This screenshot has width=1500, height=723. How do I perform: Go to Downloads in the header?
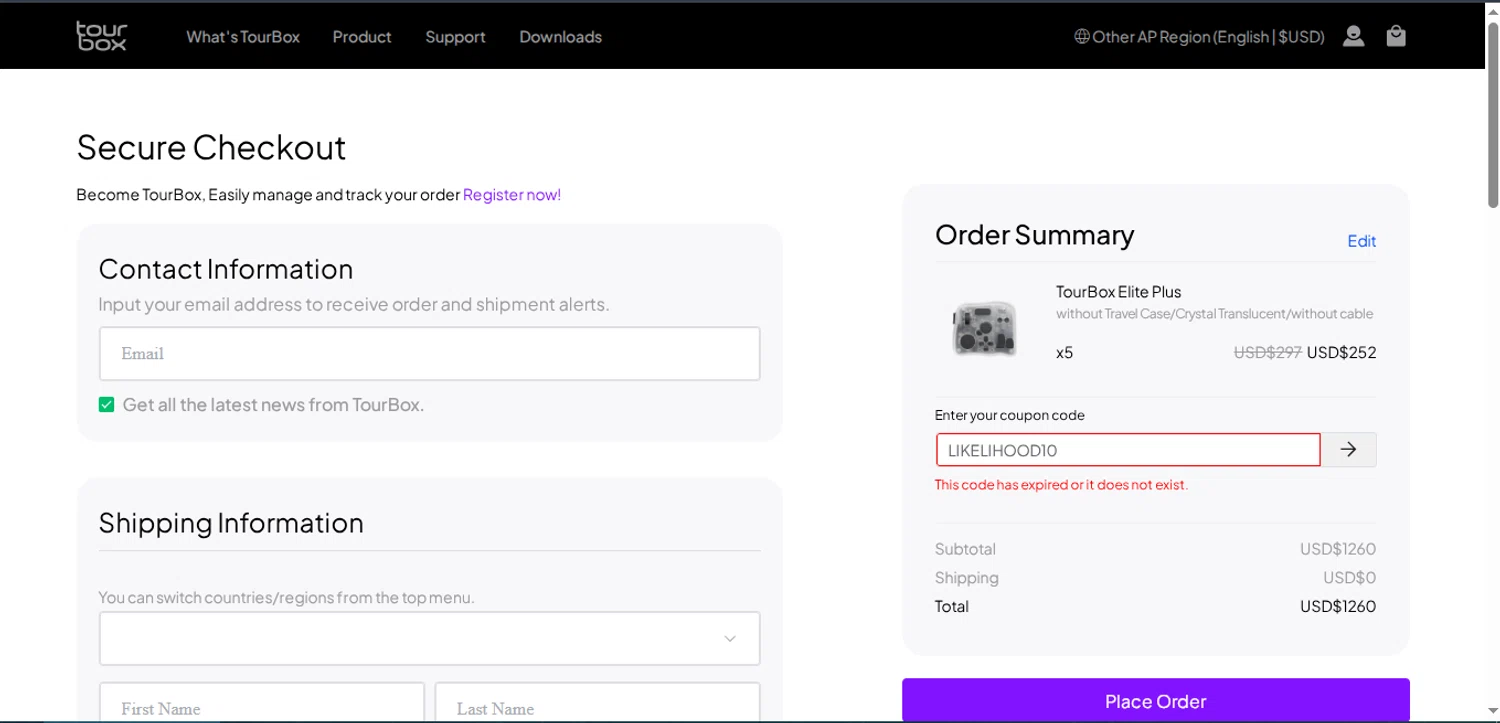(x=560, y=37)
